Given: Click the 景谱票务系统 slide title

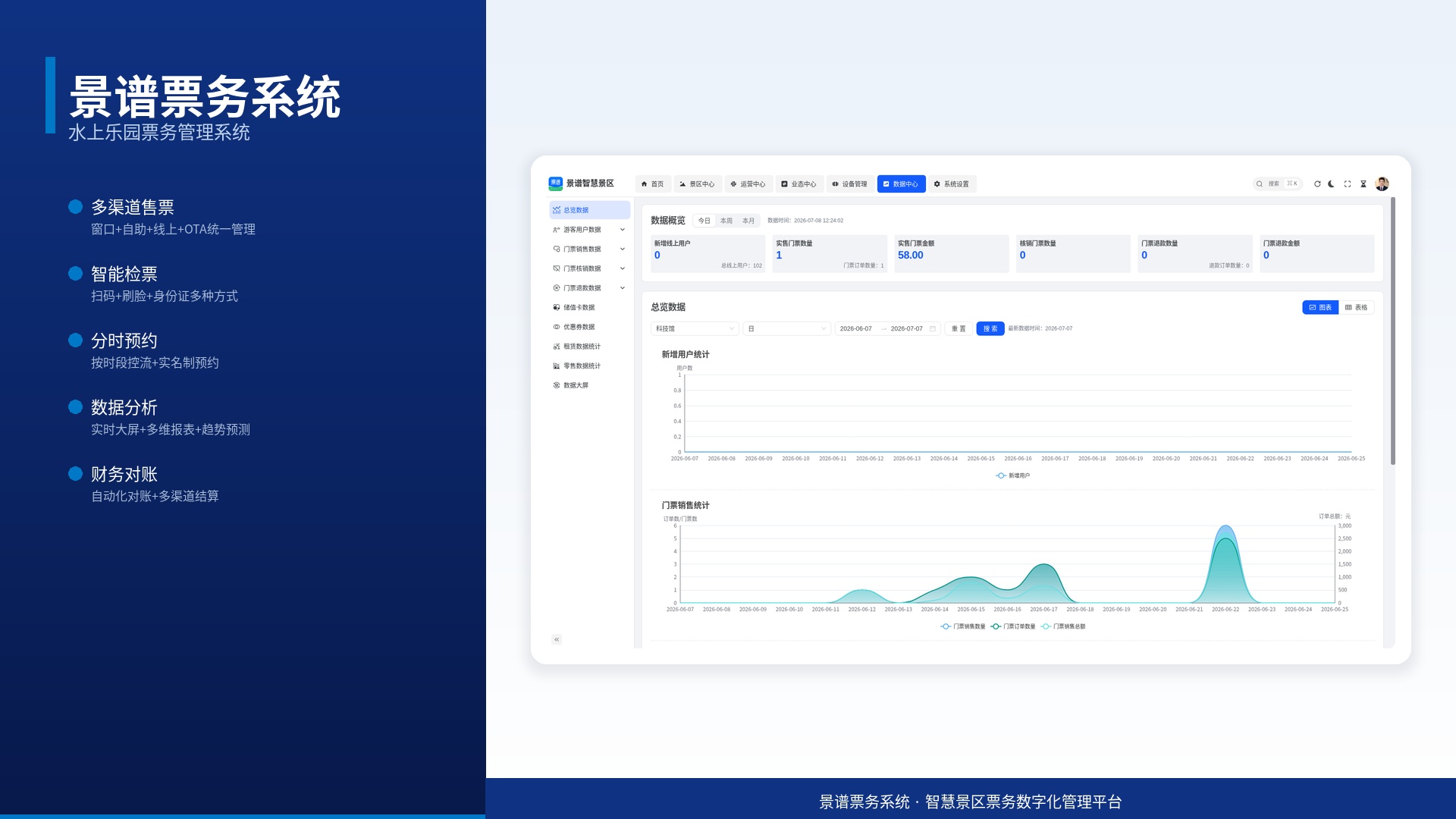Looking at the screenshot, I should click(x=205, y=97).
